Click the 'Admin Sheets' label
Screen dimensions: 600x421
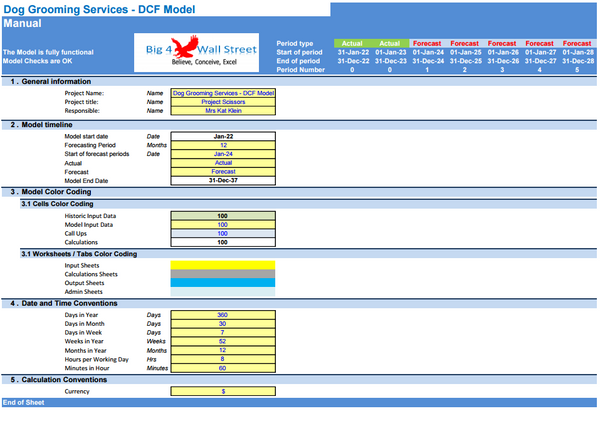tap(83, 292)
